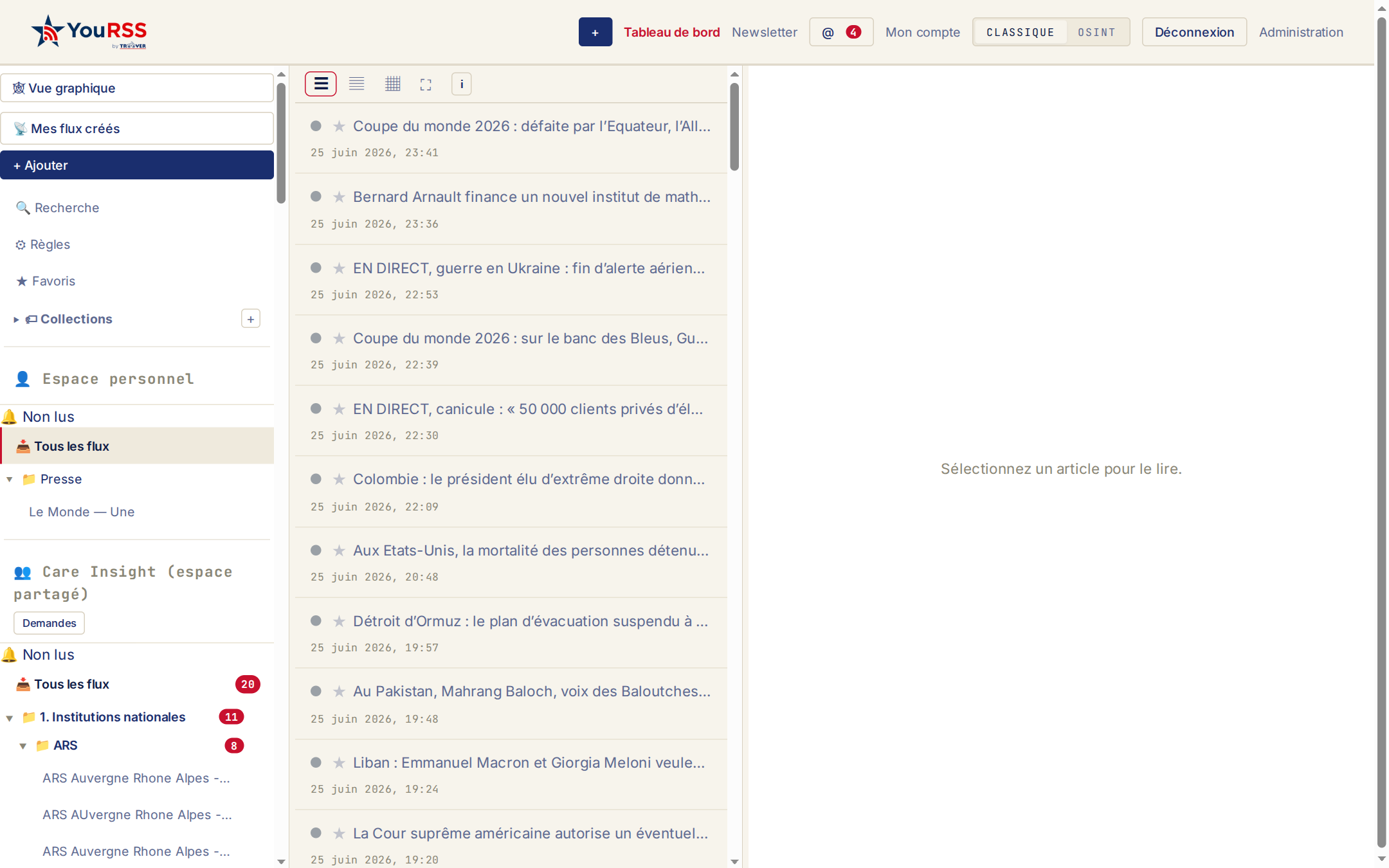Star the Bernard Arnault article
Image resolution: width=1389 pixels, height=868 pixels.
pos(339,197)
